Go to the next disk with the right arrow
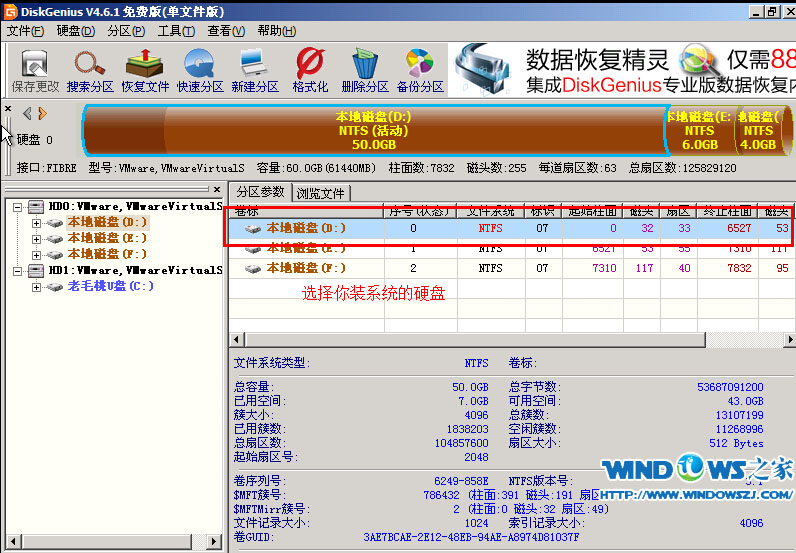Screen dimensions: 796x553 [42, 113]
